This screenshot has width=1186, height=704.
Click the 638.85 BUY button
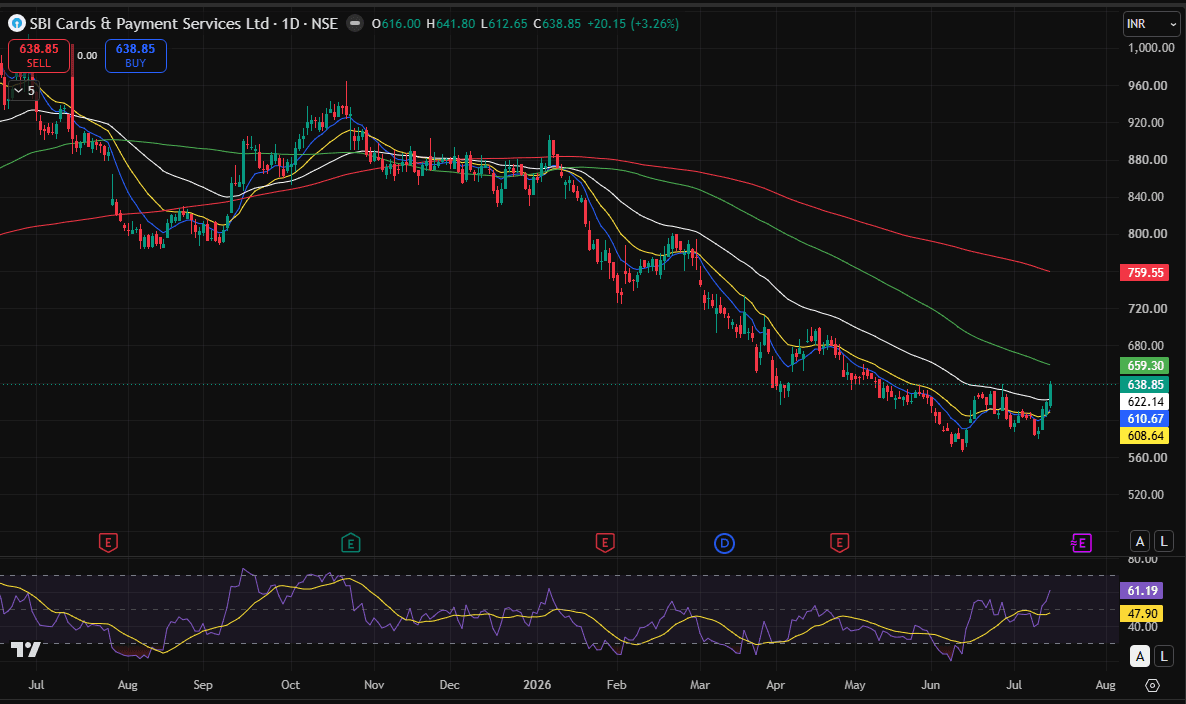coord(135,56)
